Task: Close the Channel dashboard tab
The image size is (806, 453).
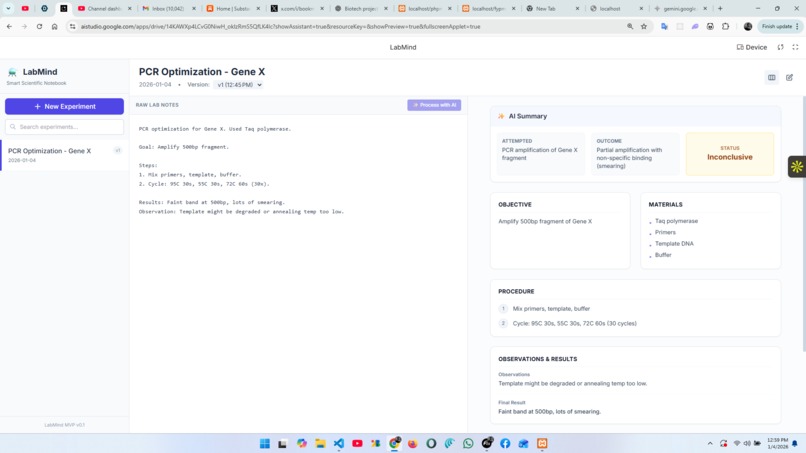Action: click(130, 9)
